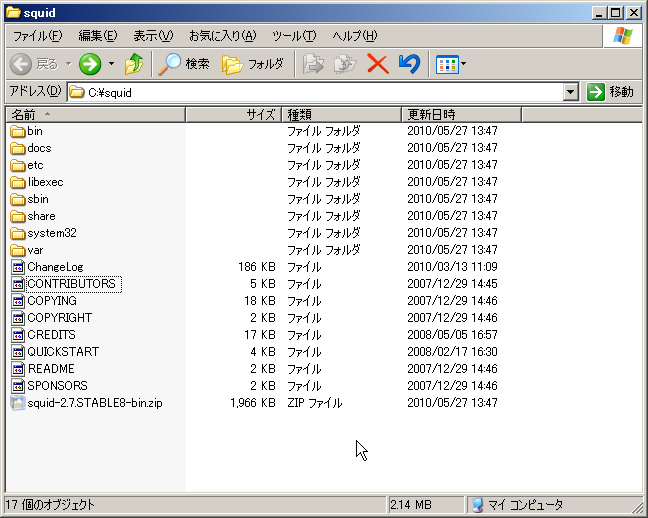Sort by サイズ column header
The width and height of the screenshot is (648, 518).
pyautogui.click(x=233, y=115)
